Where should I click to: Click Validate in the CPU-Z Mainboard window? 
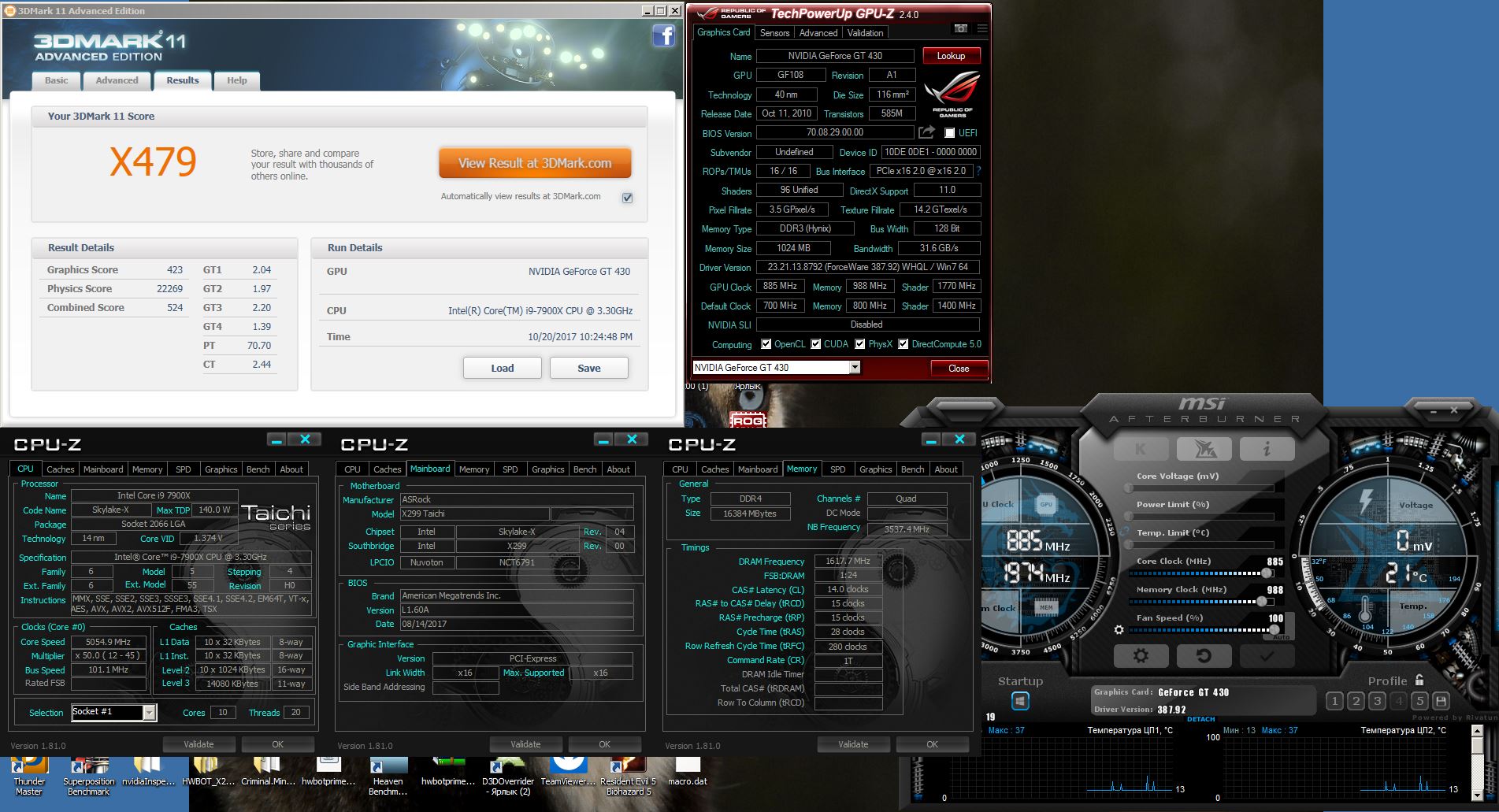pyautogui.click(x=525, y=744)
